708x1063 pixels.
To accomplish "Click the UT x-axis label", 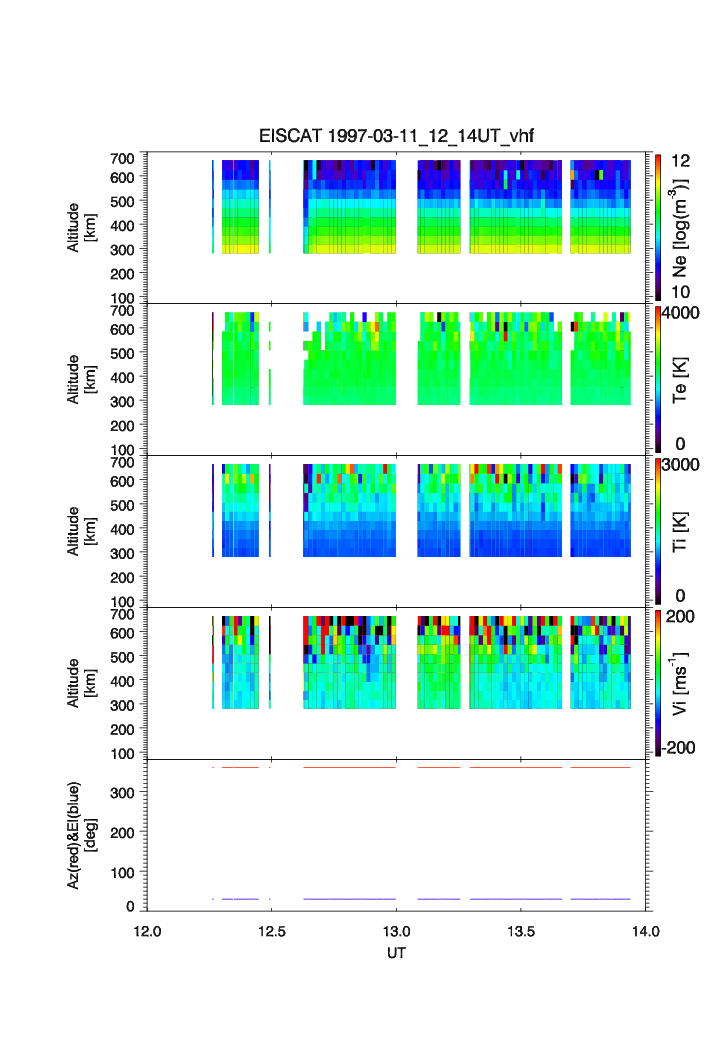I will (396, 953).
